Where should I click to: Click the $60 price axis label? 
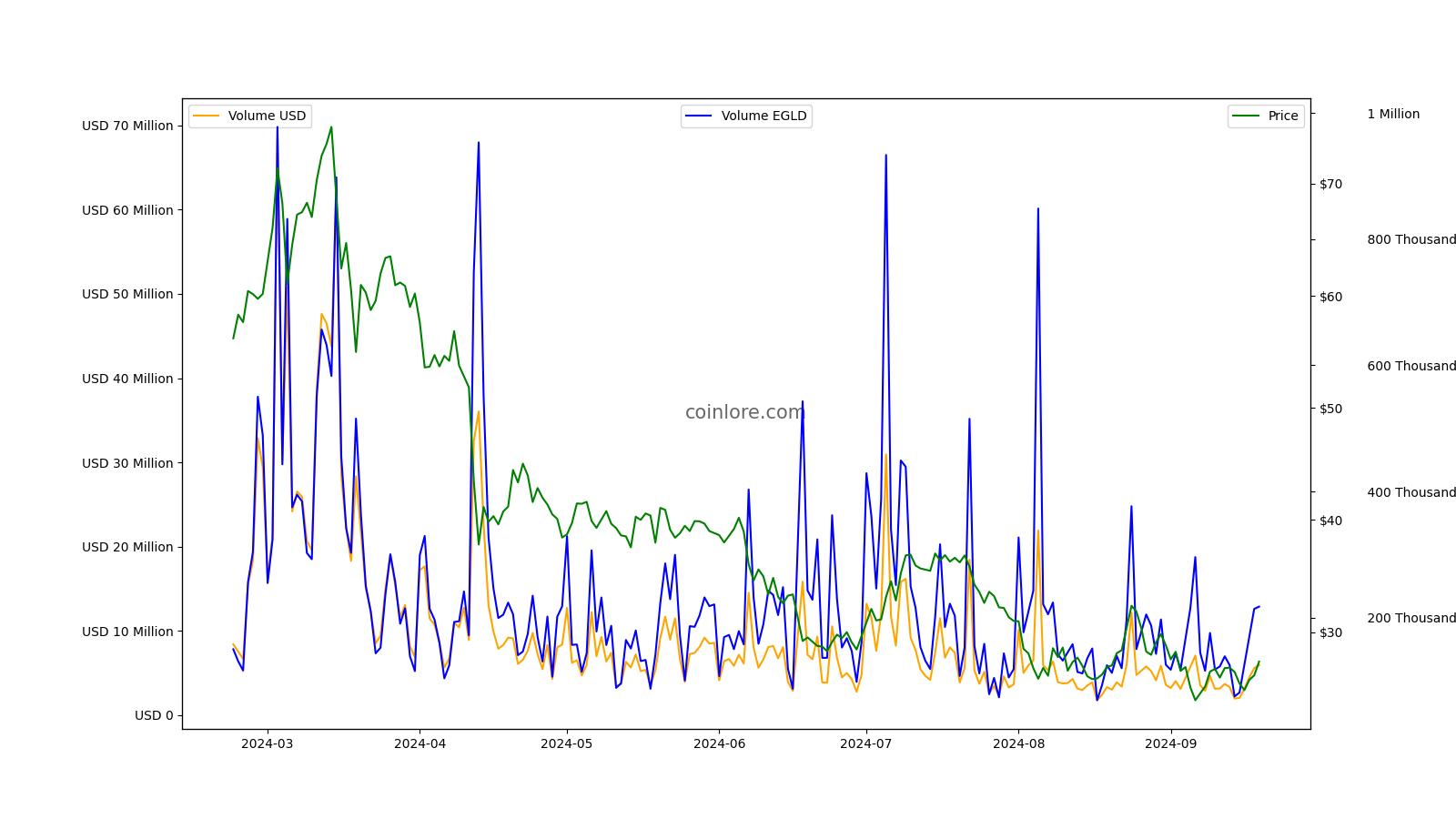pos(1330,297)
